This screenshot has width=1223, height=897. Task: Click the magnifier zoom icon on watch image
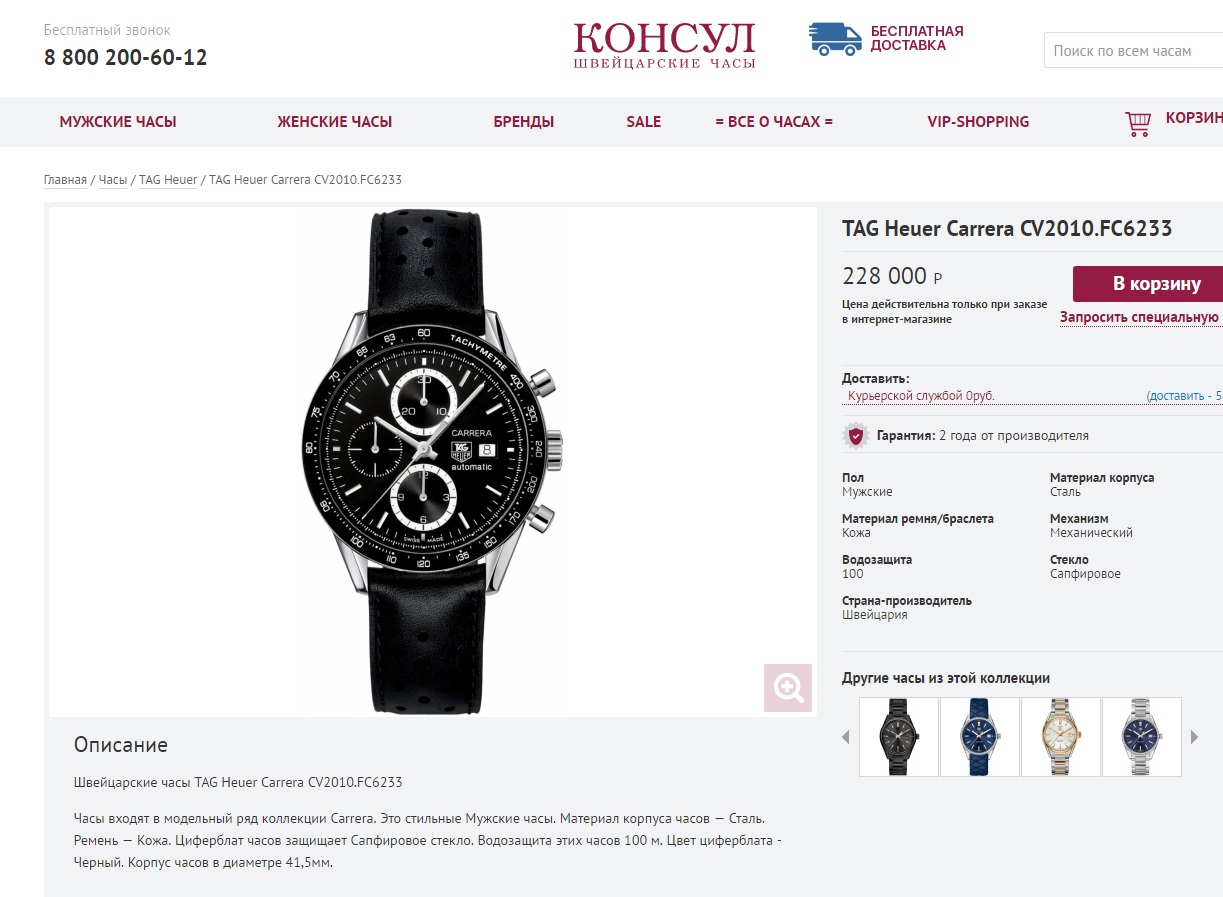click(788, 688)
